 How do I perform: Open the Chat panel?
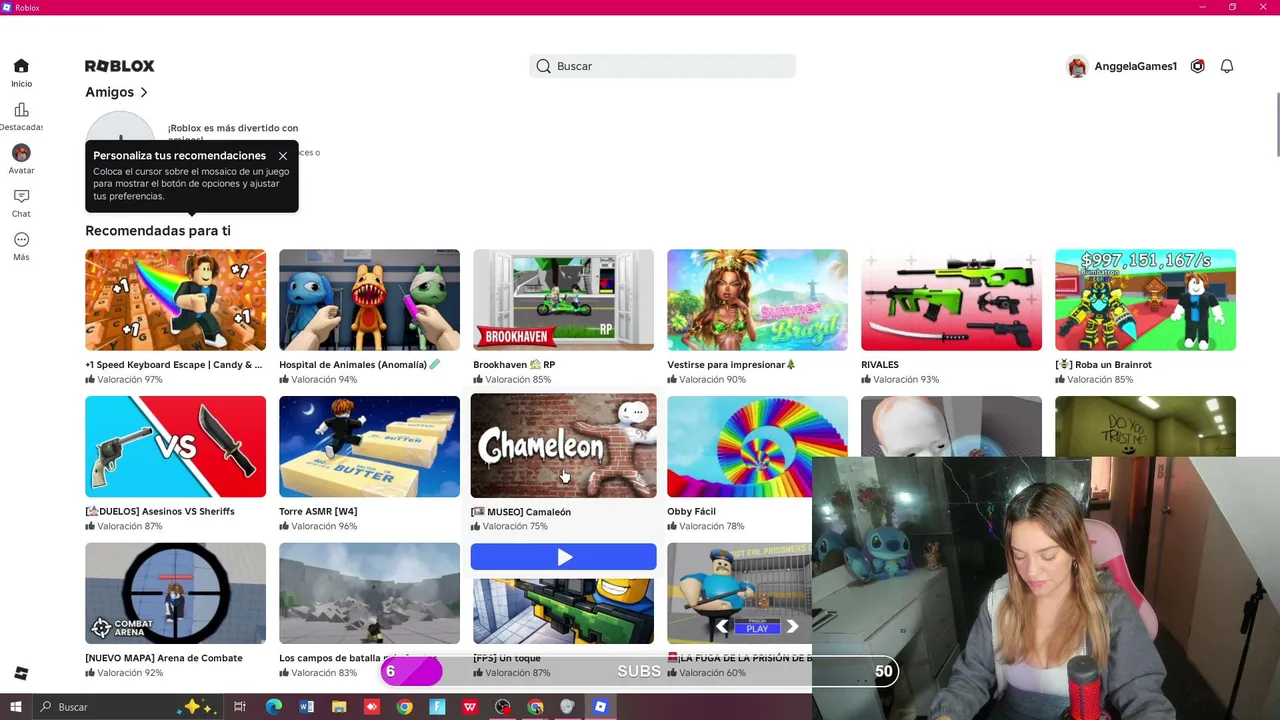point(21,203)
